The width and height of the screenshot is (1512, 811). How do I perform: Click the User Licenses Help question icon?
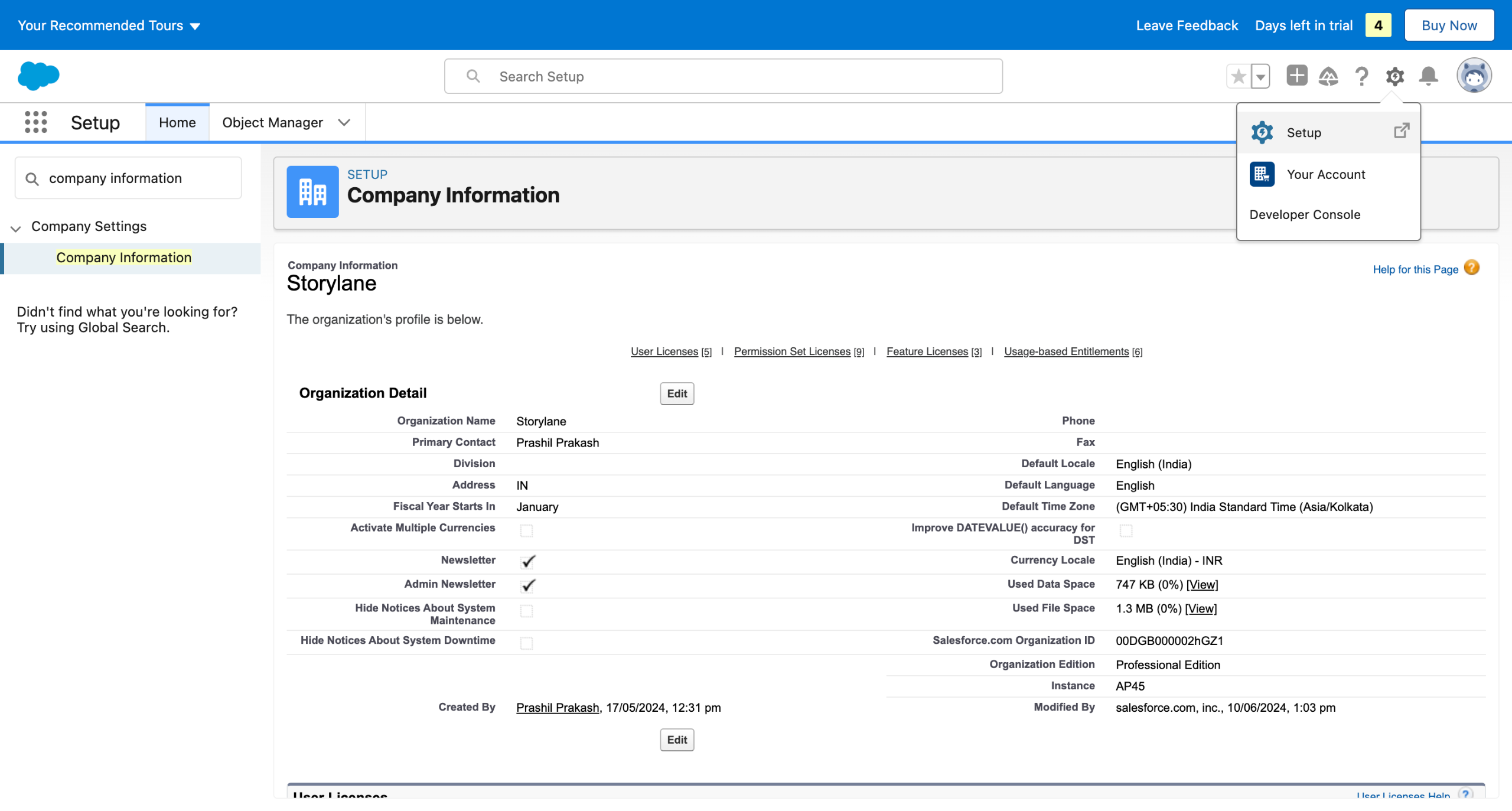tap(1466, 794)
